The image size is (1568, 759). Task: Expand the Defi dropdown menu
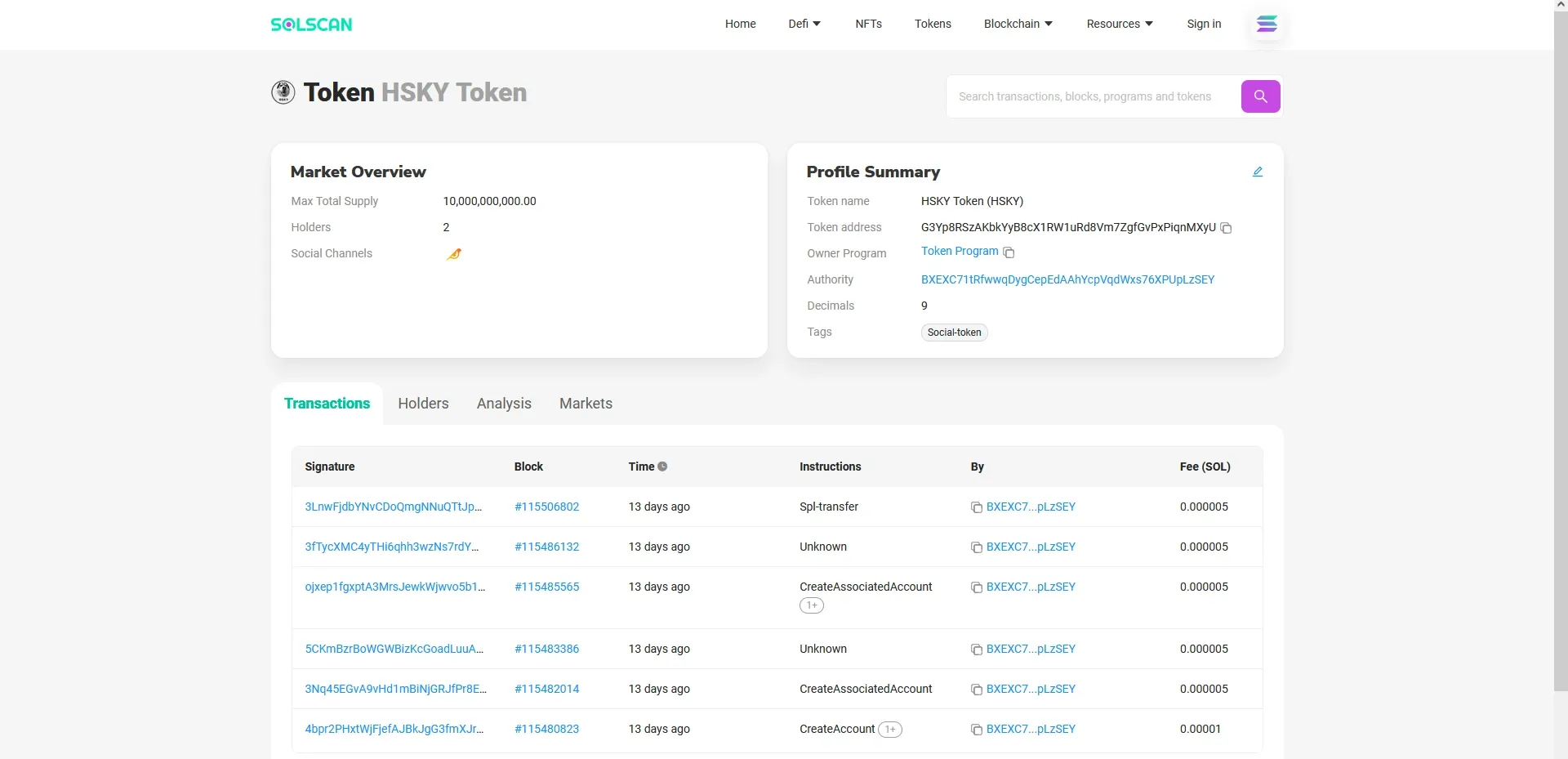(804, 24)
